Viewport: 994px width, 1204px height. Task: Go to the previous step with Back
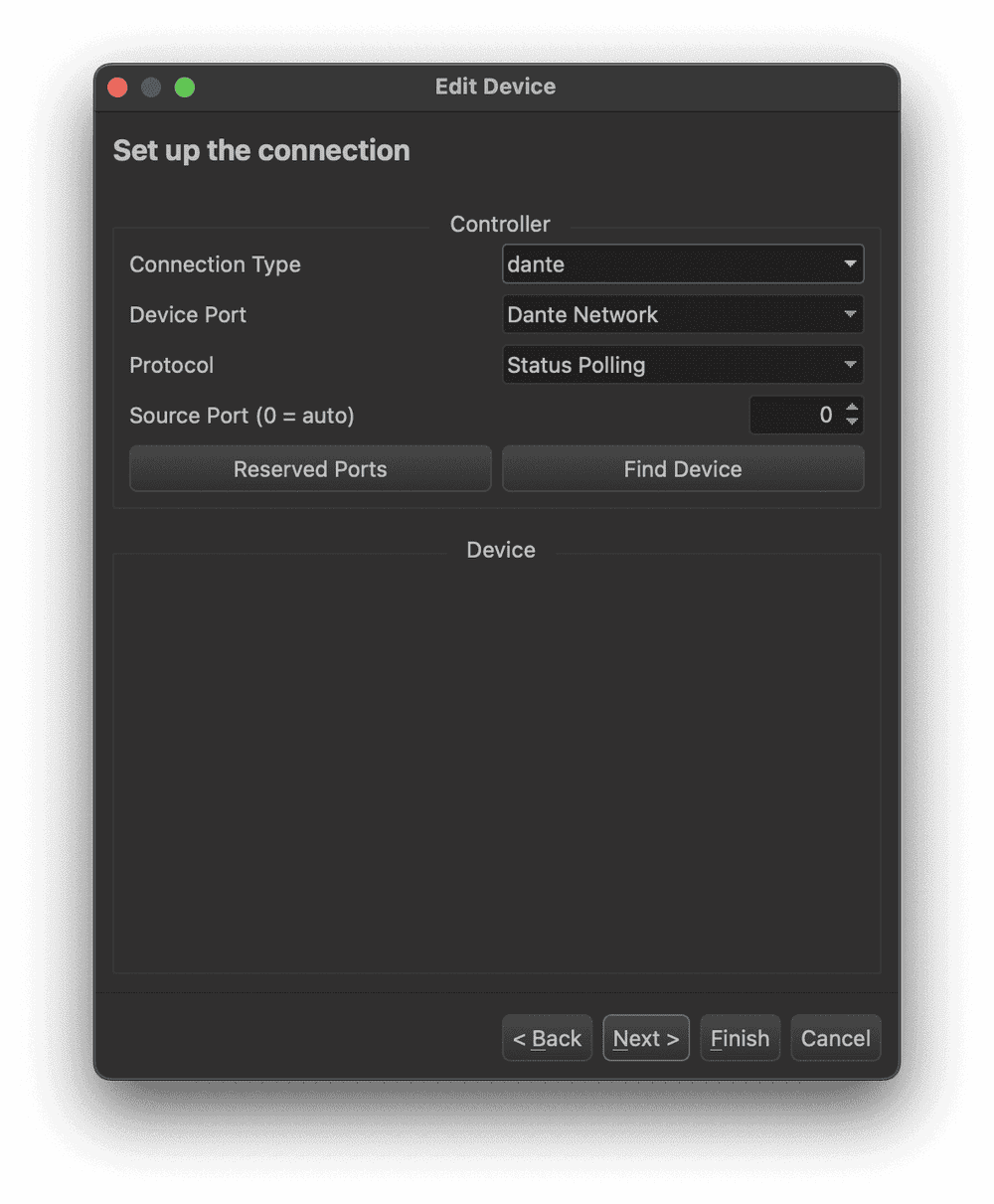(x=547, y=1038)
